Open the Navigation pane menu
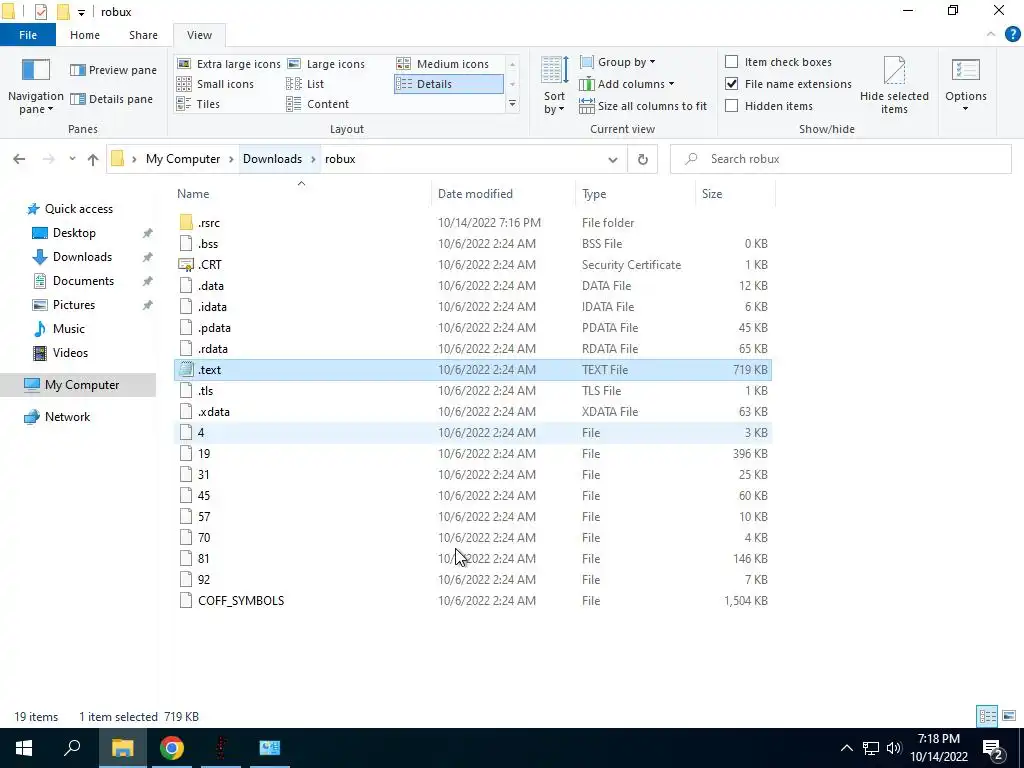The image size is (1024, 768). point(35,86)
